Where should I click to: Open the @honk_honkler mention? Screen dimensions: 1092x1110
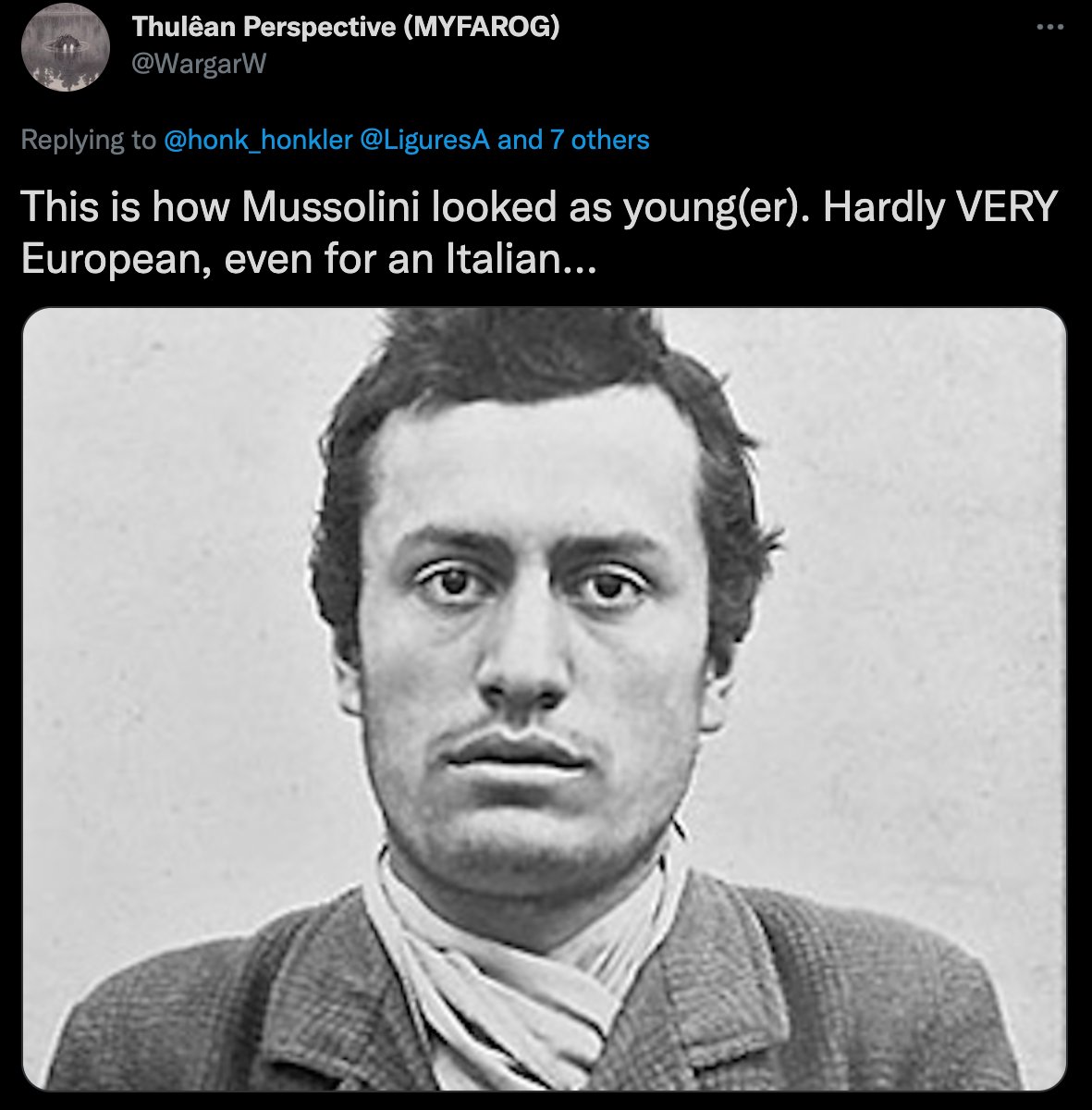[256, 140]
